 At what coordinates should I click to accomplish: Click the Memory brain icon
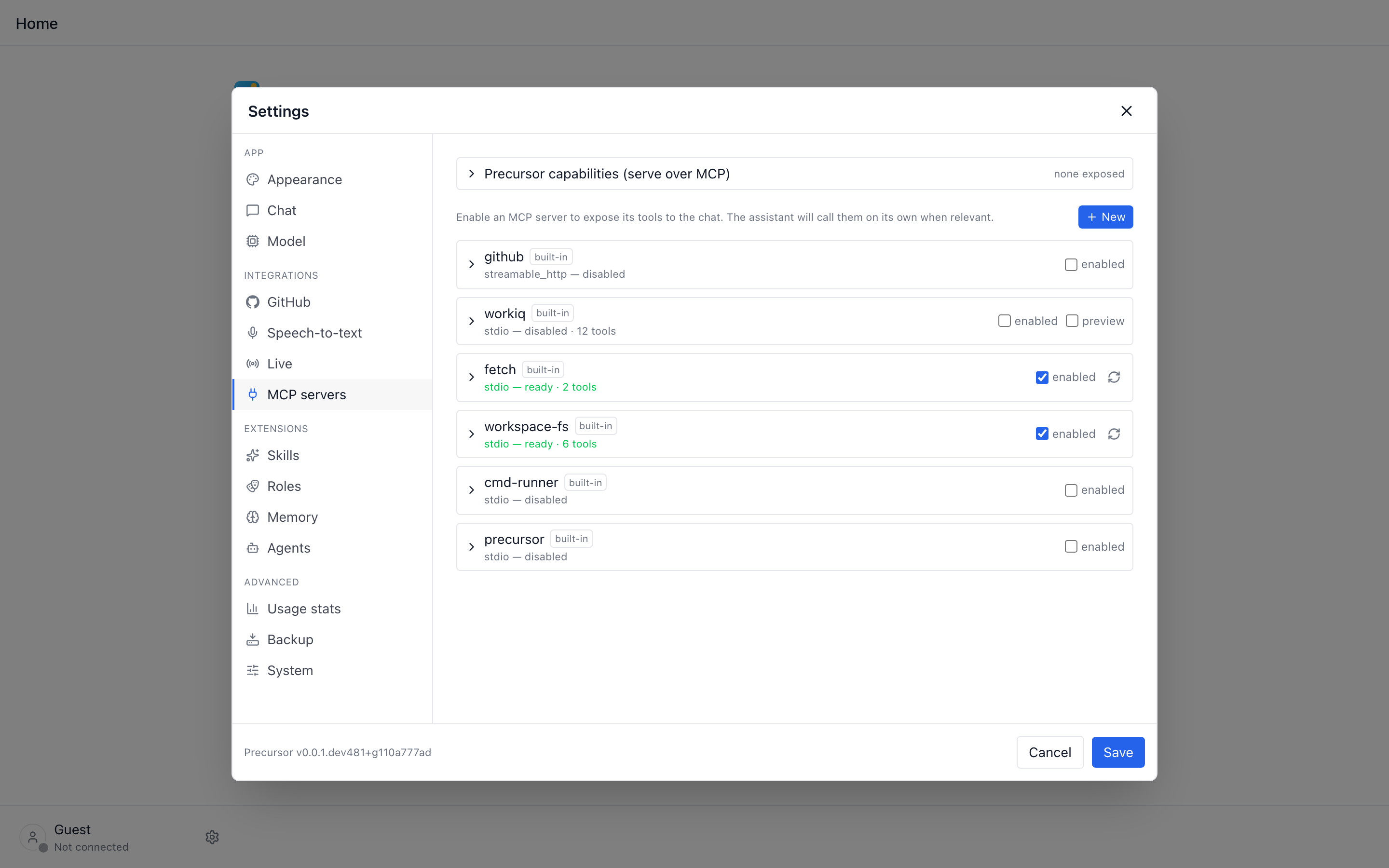click(253, 517)
